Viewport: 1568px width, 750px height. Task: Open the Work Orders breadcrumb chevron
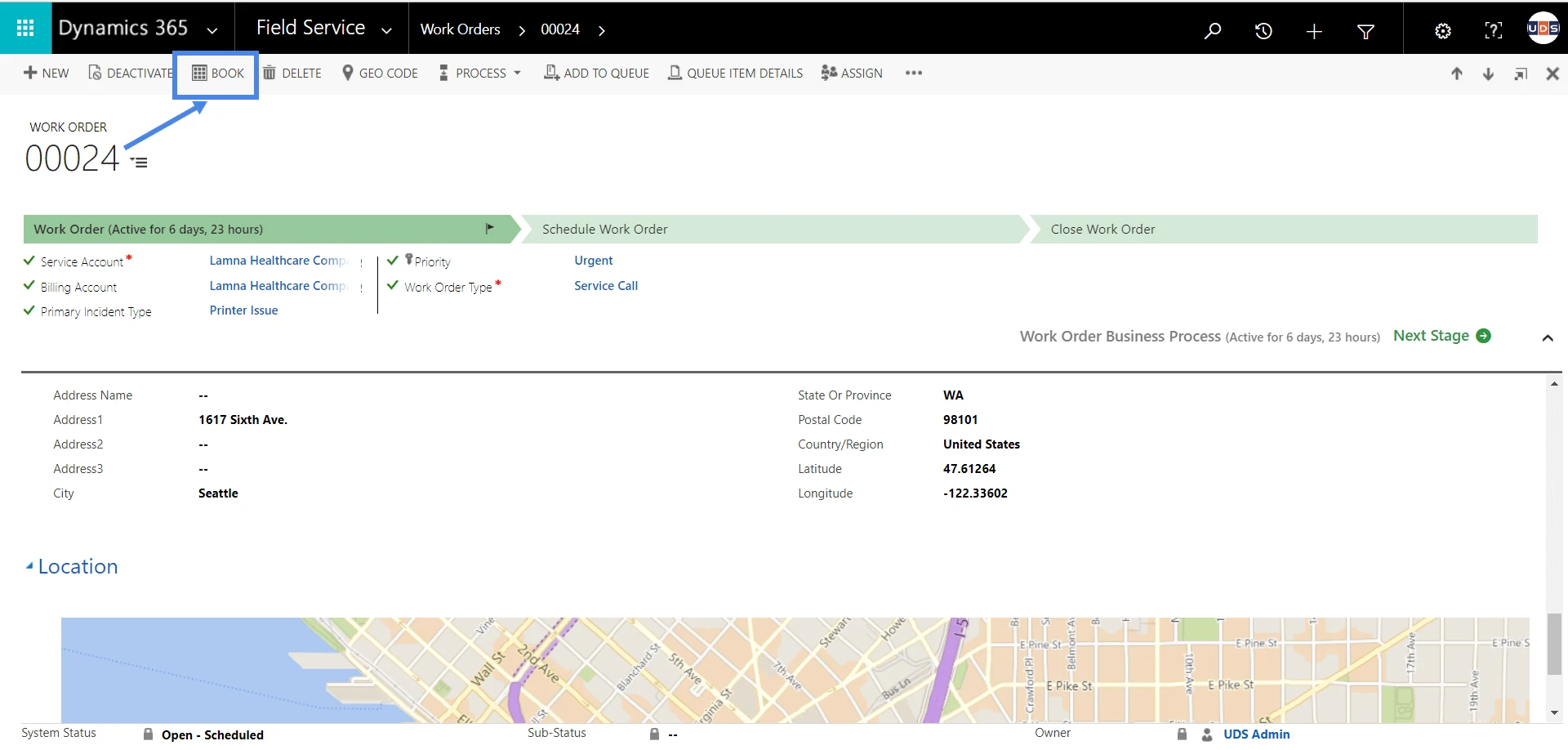[x=522, y=30]
